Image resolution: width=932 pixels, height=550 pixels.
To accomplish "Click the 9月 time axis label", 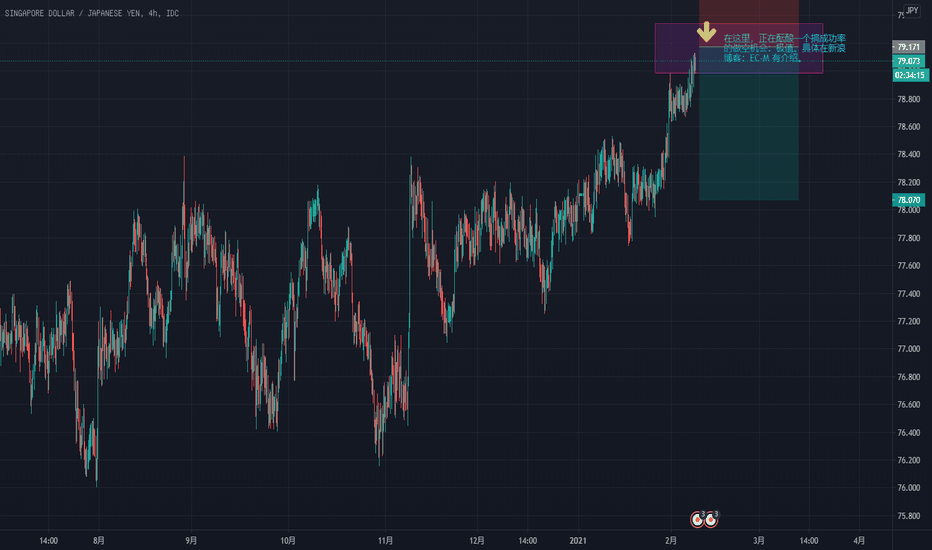I will [191, 540].
